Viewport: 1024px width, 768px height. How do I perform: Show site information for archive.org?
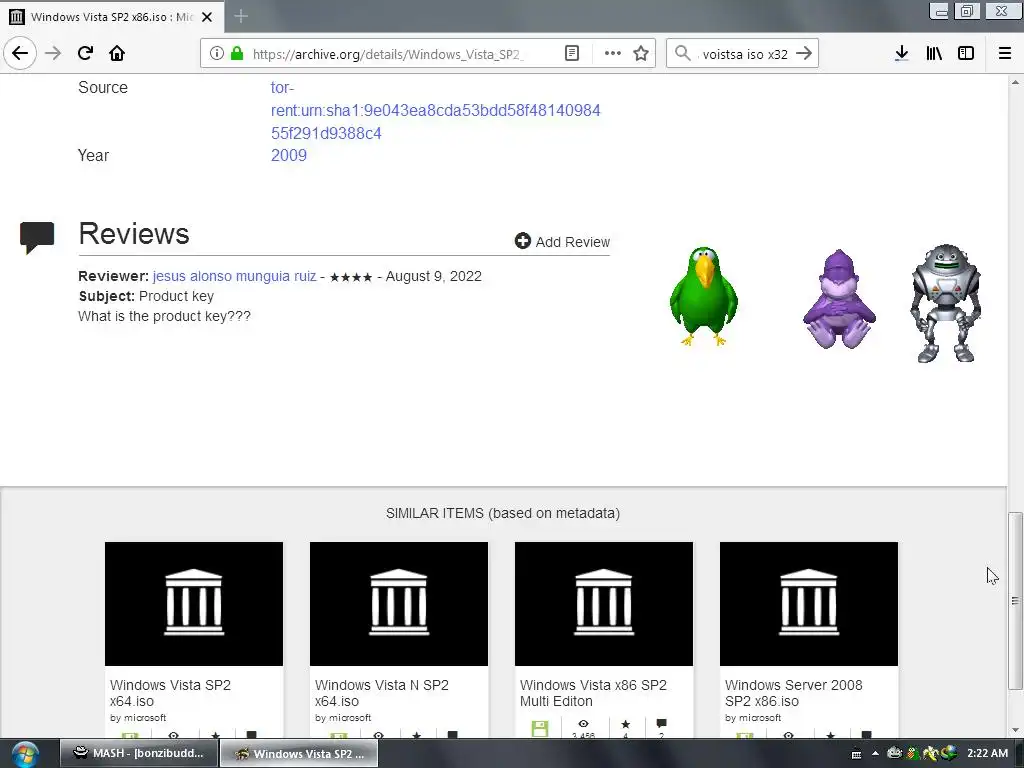pyautogui.click(x=217, y=54)
